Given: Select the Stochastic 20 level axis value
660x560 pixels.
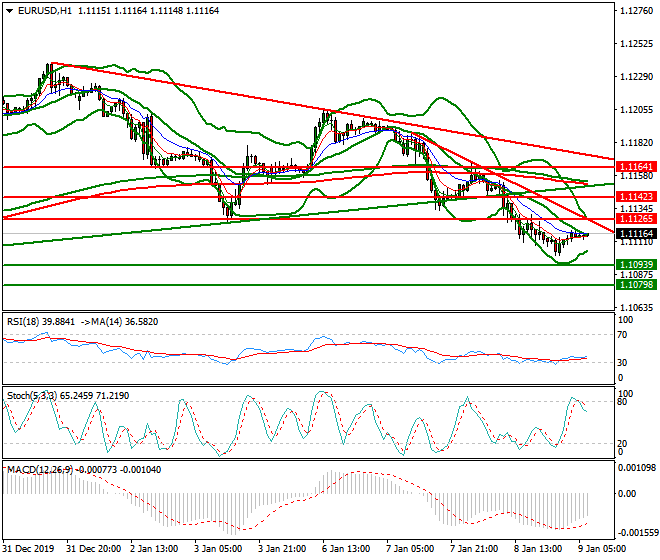Looking at the screenshot, I should [x=622, y=443].
